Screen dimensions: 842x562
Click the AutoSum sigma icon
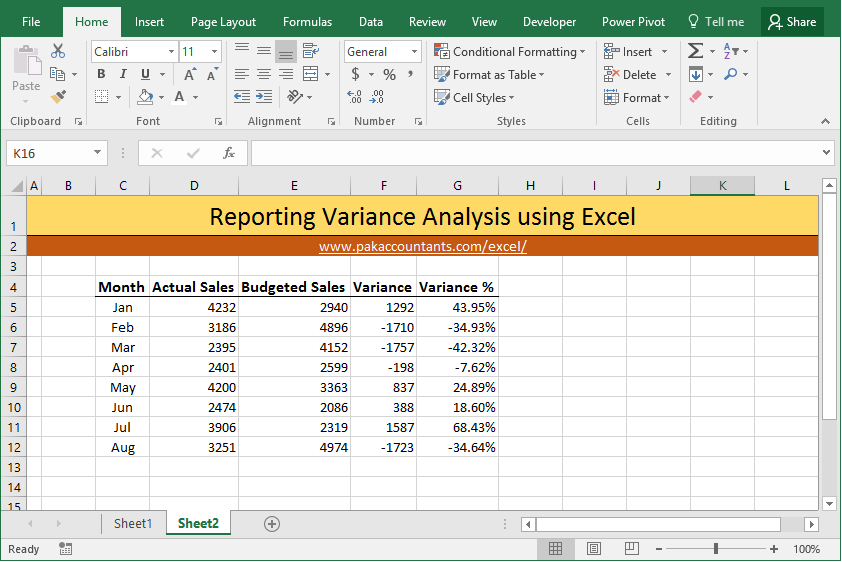[x=695, y=51]
